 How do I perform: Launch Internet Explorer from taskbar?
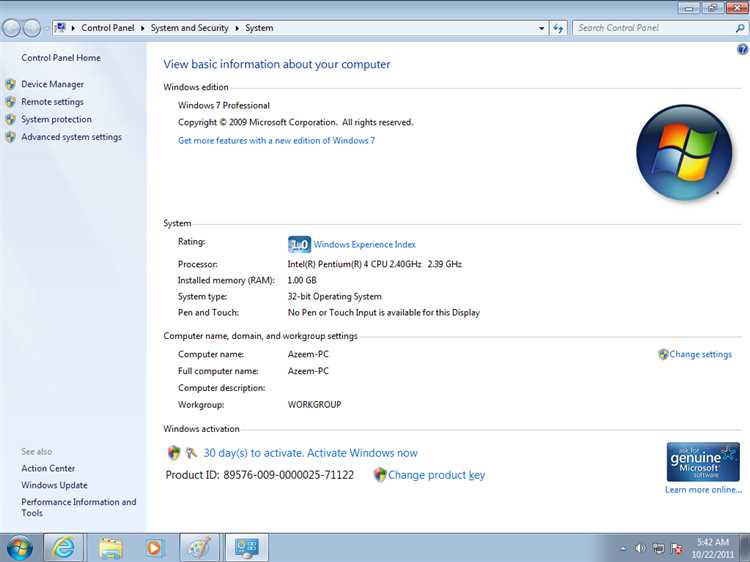[x=64, y=548]
